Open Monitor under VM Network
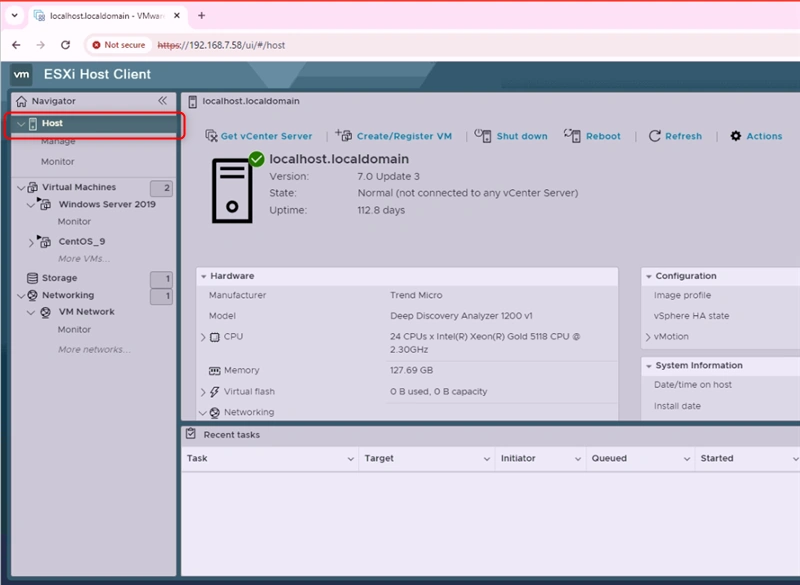The height and width of the screenshot is (585, 800). pyautogui.click(x=74, y=330)
